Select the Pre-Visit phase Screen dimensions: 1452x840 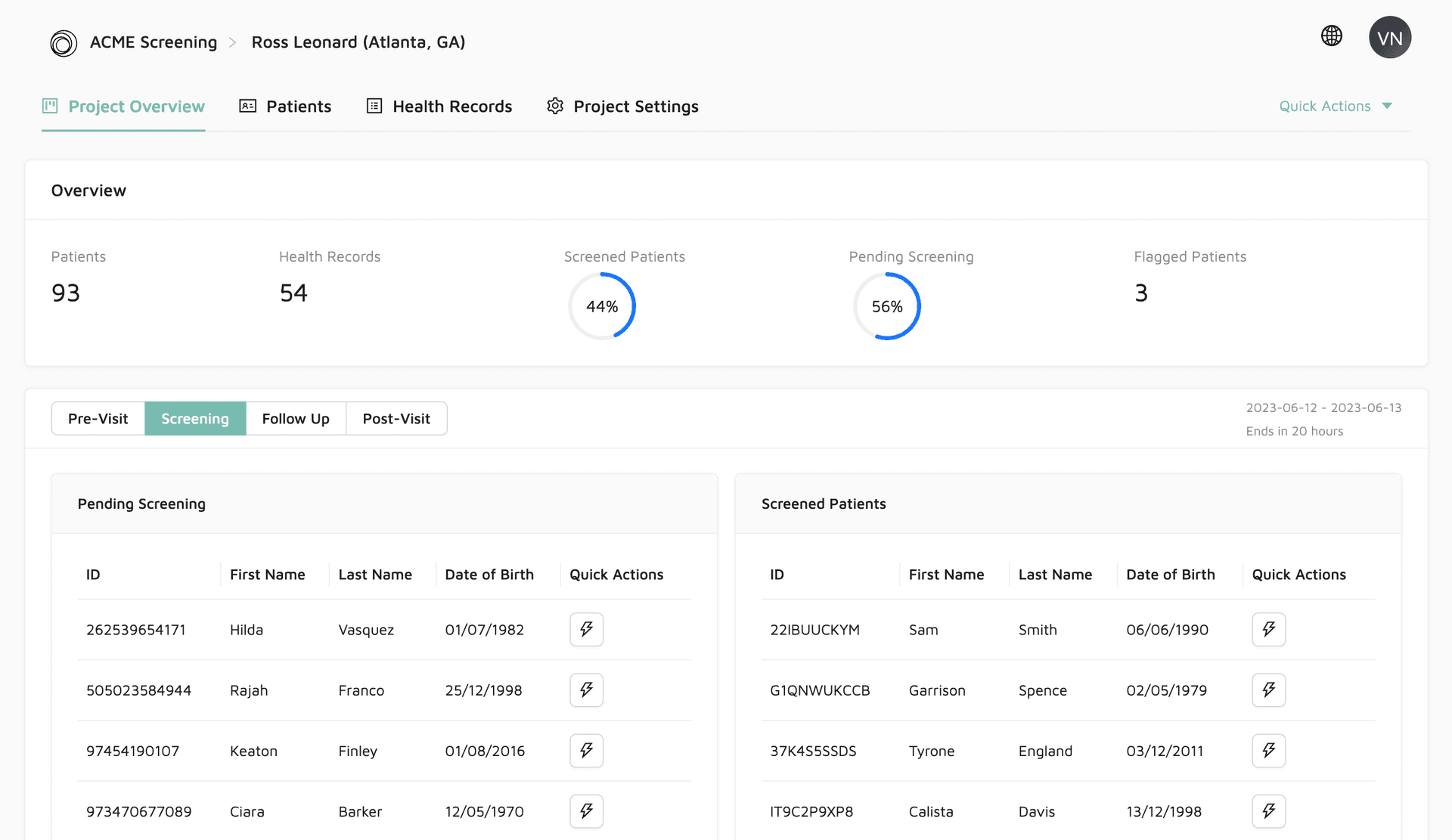(98, 419)
